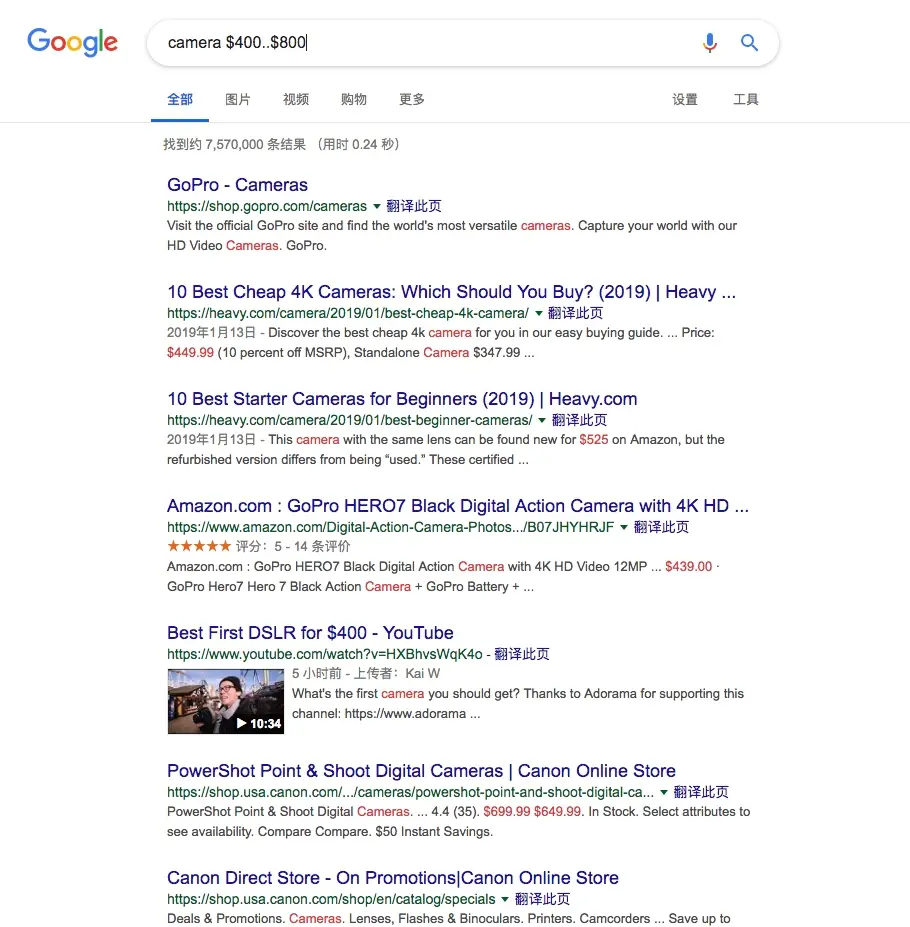Open Amazon GoPro HERO7 Black result
This screenshot has width=910, height=927.
coord(458,505)
